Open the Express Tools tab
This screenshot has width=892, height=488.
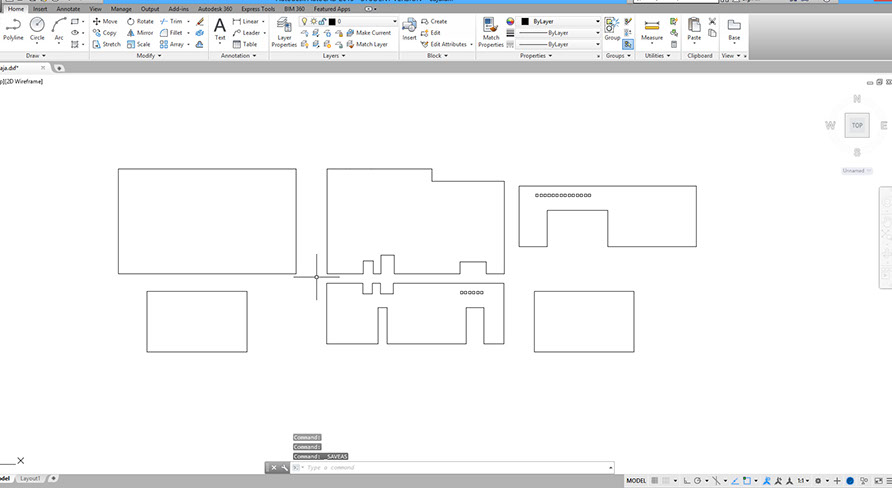click(x=258, y=9)
